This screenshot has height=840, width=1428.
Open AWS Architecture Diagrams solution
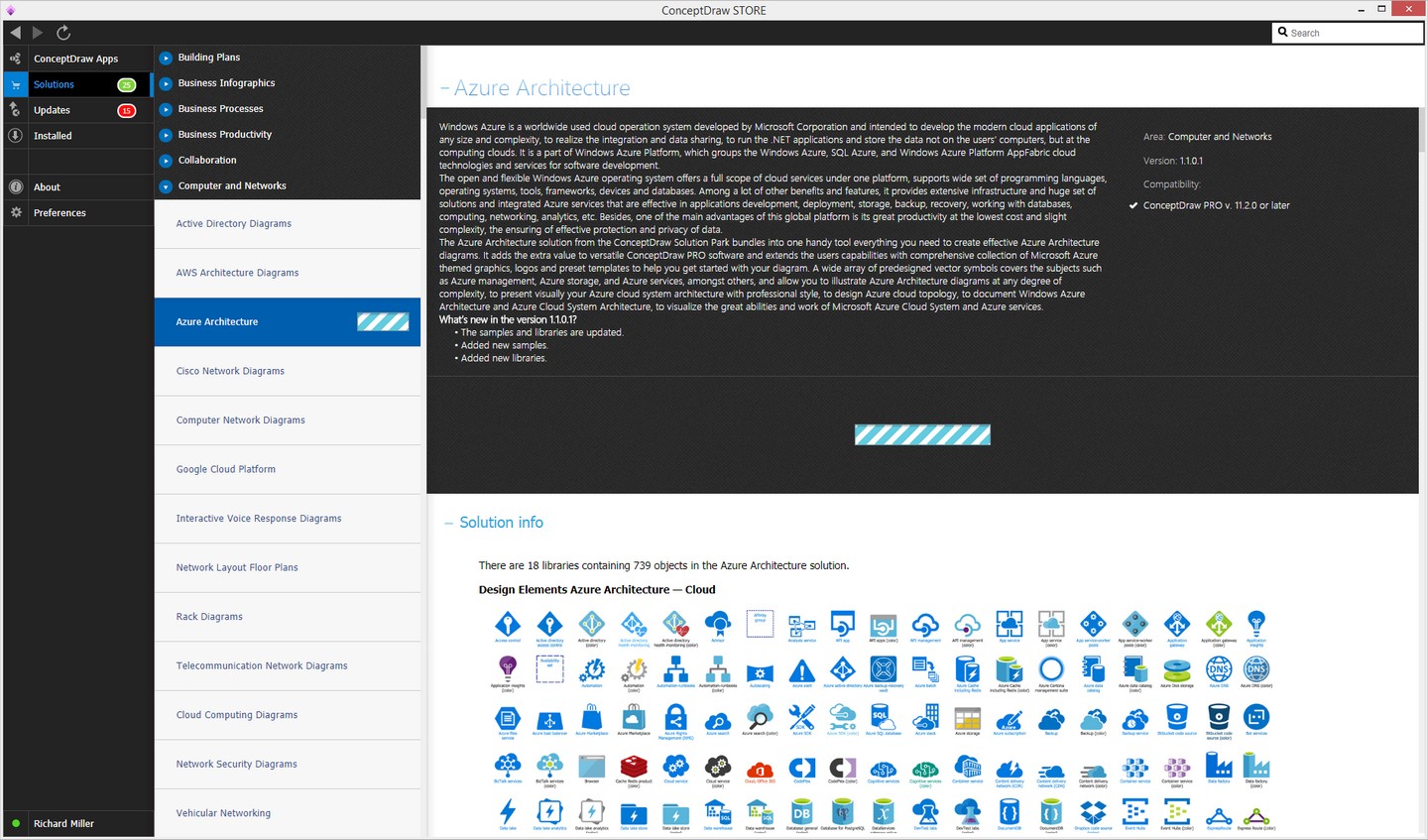288,273
